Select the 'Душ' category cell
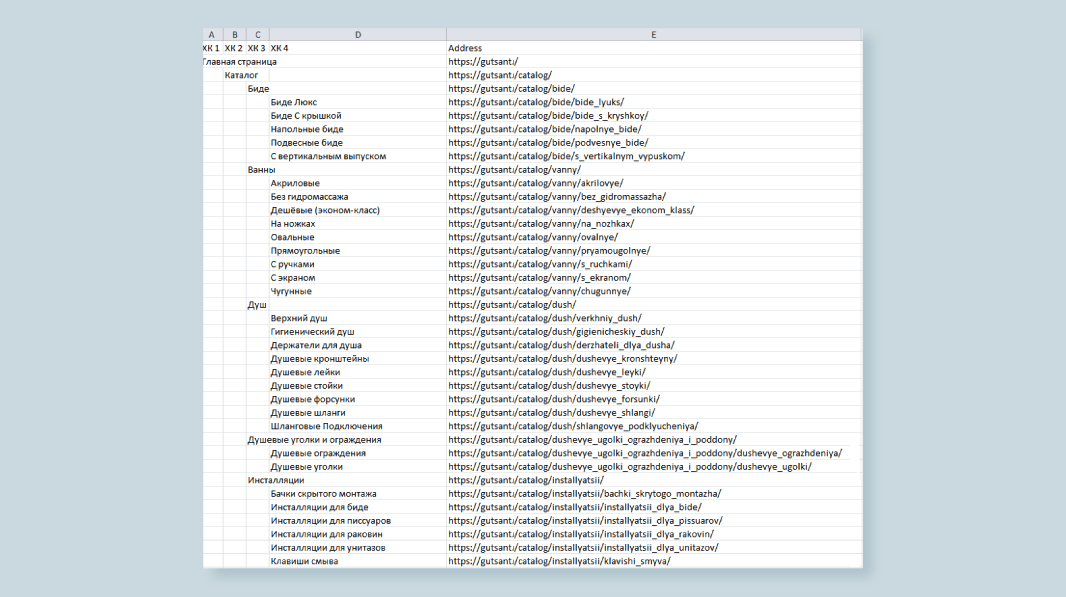 pos(257,305)
